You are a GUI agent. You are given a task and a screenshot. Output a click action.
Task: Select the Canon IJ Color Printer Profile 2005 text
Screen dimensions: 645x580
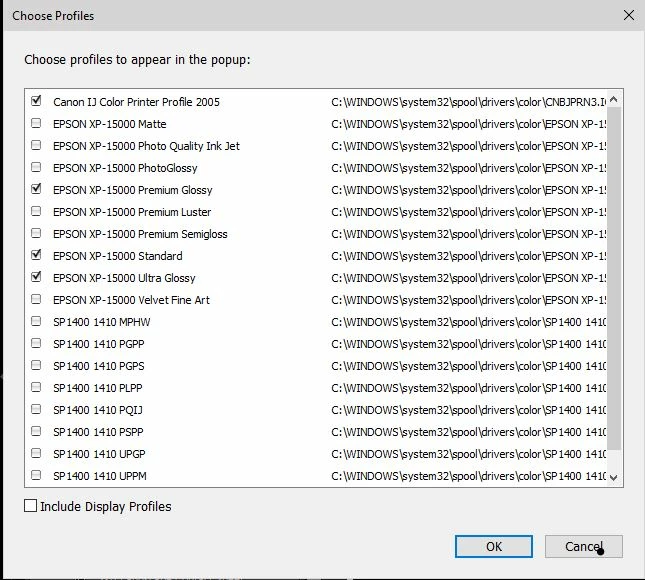pos(136,102)
